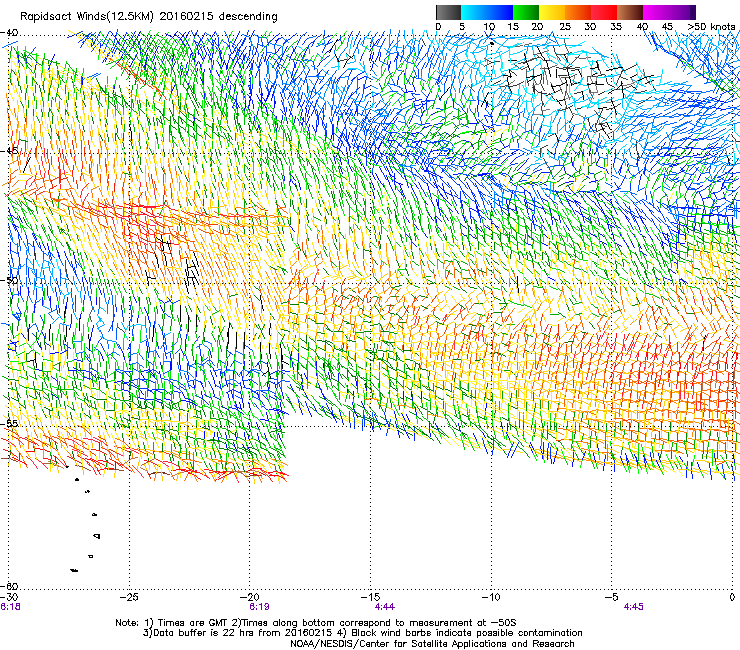Viewport: 740px width, 650px height.
Task: Click the red 30–35 knots legend swatch
Action: point(604,12)
